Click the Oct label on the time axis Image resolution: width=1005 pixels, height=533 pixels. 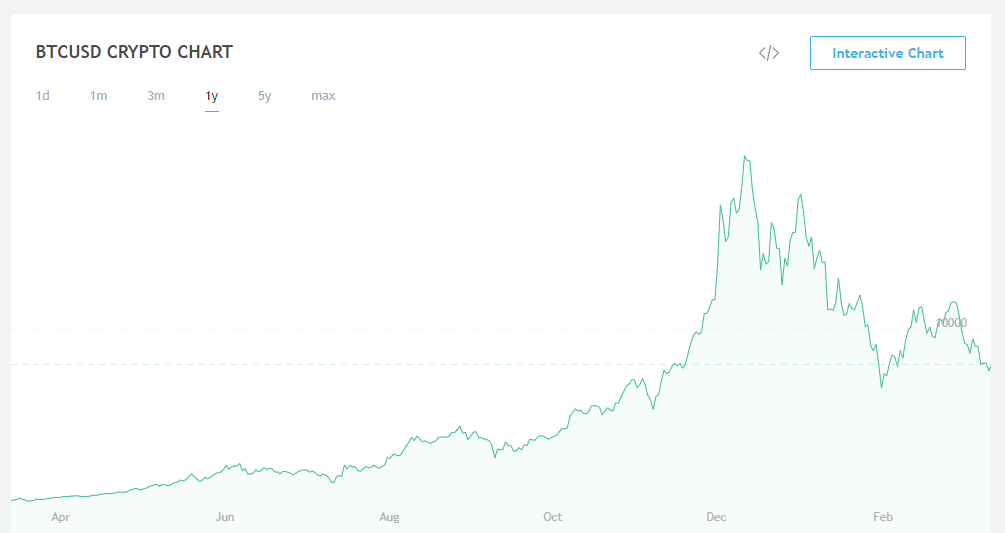pos(552,517)
